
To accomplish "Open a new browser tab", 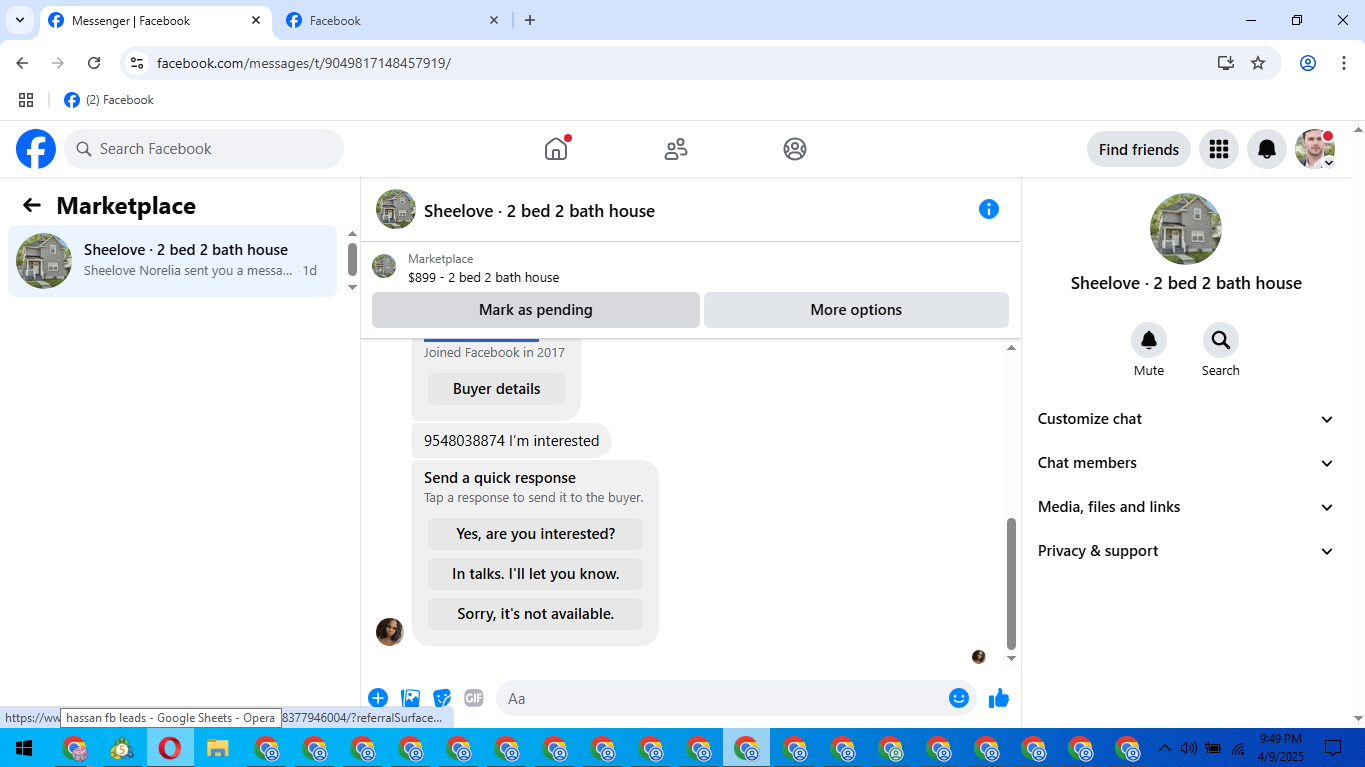I will (530, 20).
